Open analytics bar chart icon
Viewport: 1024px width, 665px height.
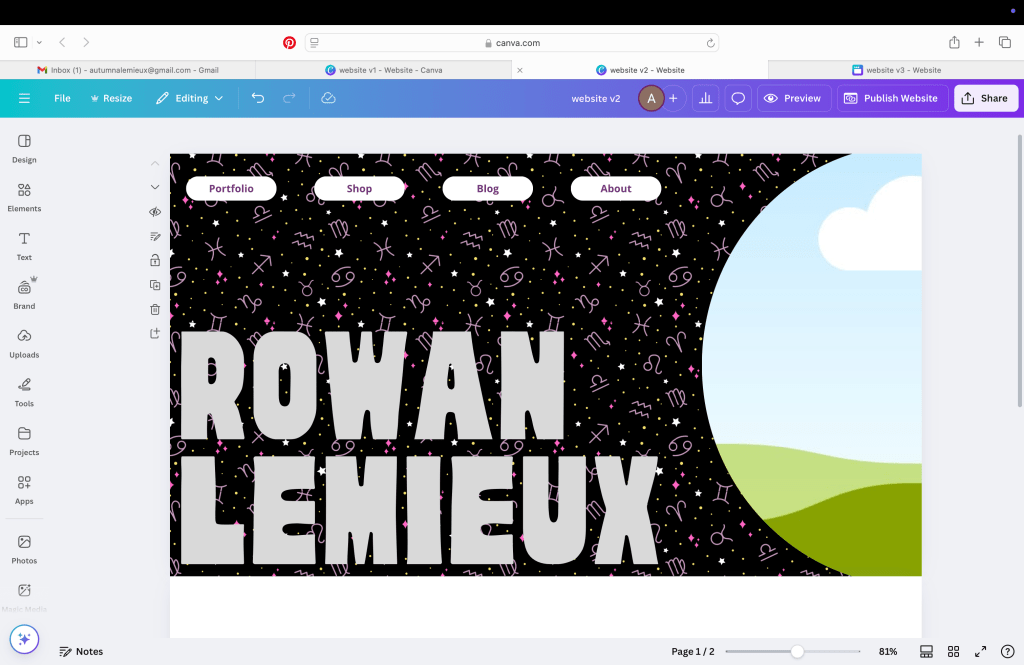click(705, 98)
